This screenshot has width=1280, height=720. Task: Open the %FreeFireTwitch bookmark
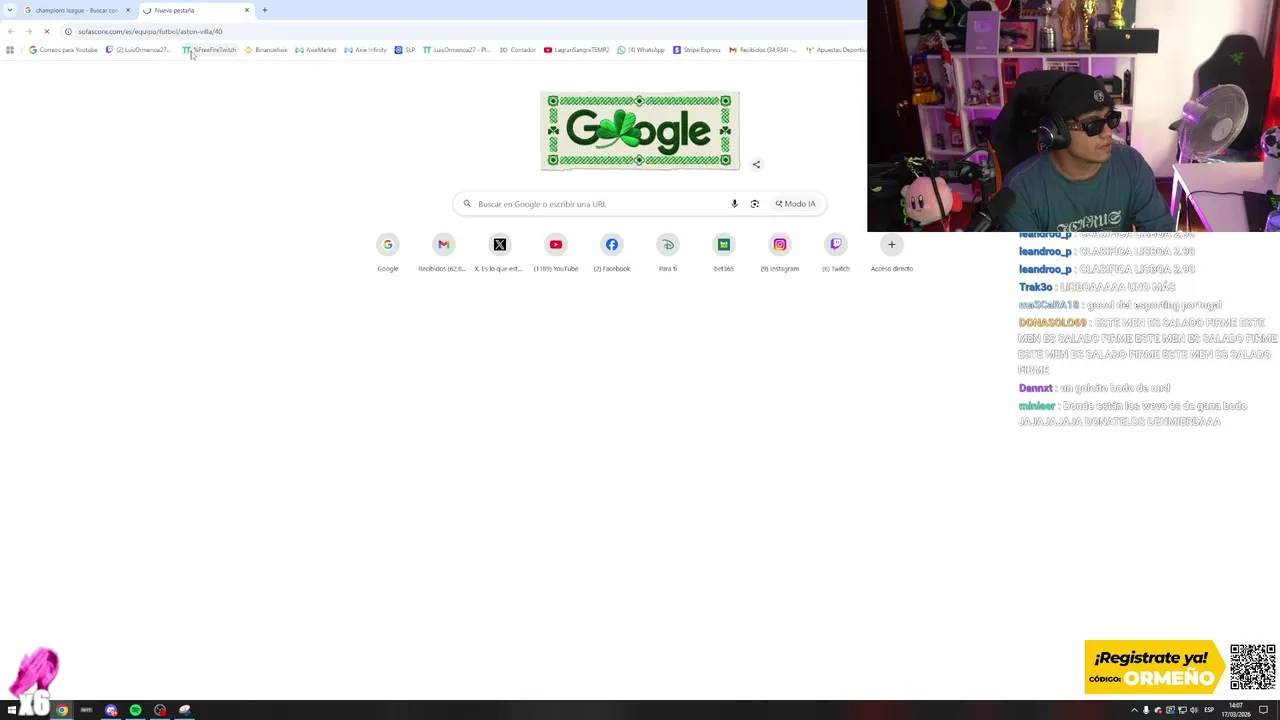(210, 50)
